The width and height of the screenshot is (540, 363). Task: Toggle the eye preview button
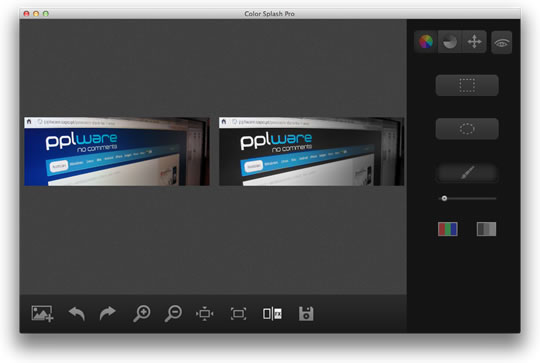click(x=501, y=42)
